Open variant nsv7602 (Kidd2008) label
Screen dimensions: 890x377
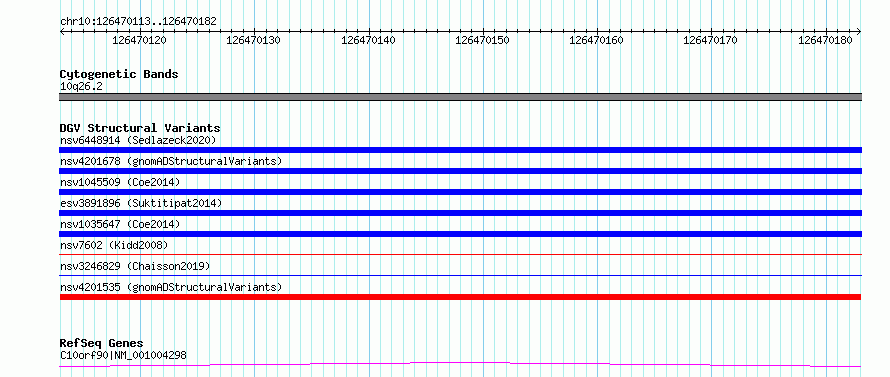tap(114, 245)
